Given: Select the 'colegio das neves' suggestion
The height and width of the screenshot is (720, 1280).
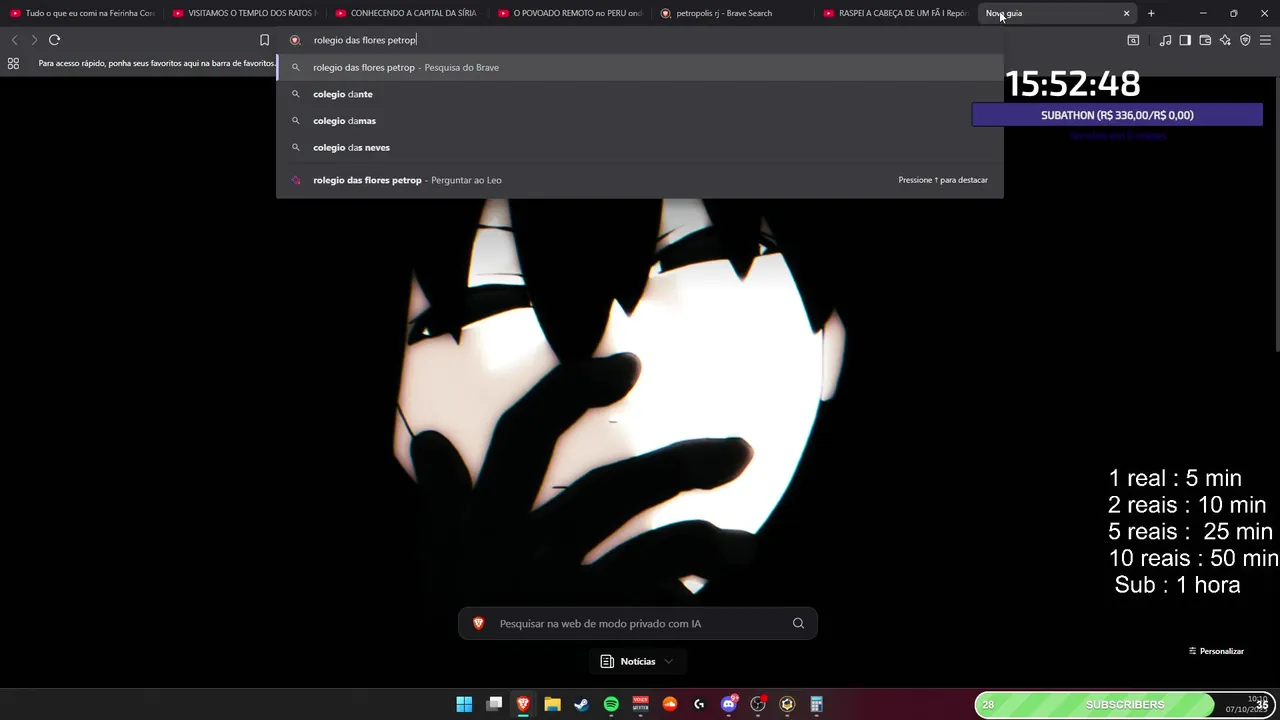Looking at the screenshot, I should (x=640, y=147).
